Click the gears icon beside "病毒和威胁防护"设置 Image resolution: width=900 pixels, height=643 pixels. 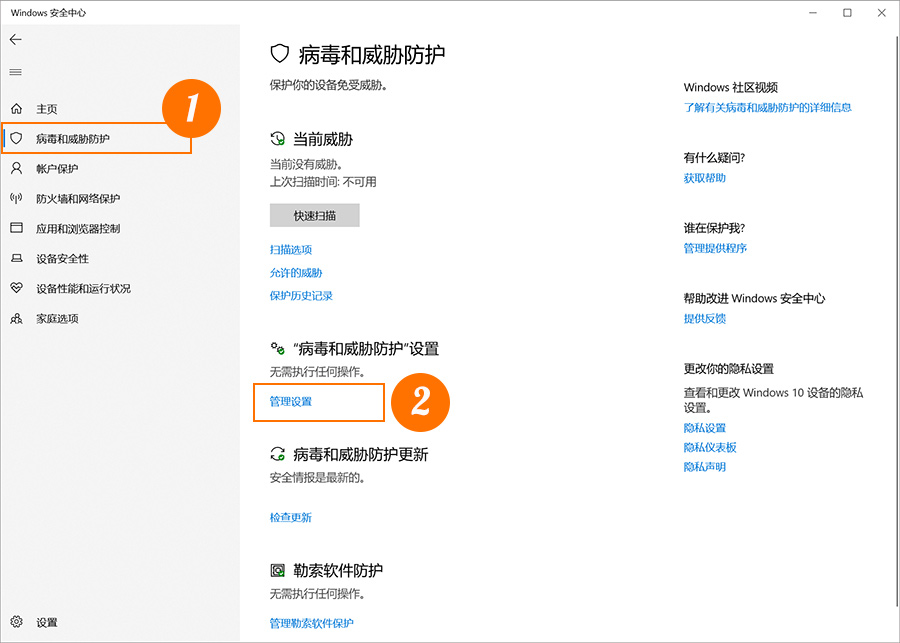coord(278,348)
